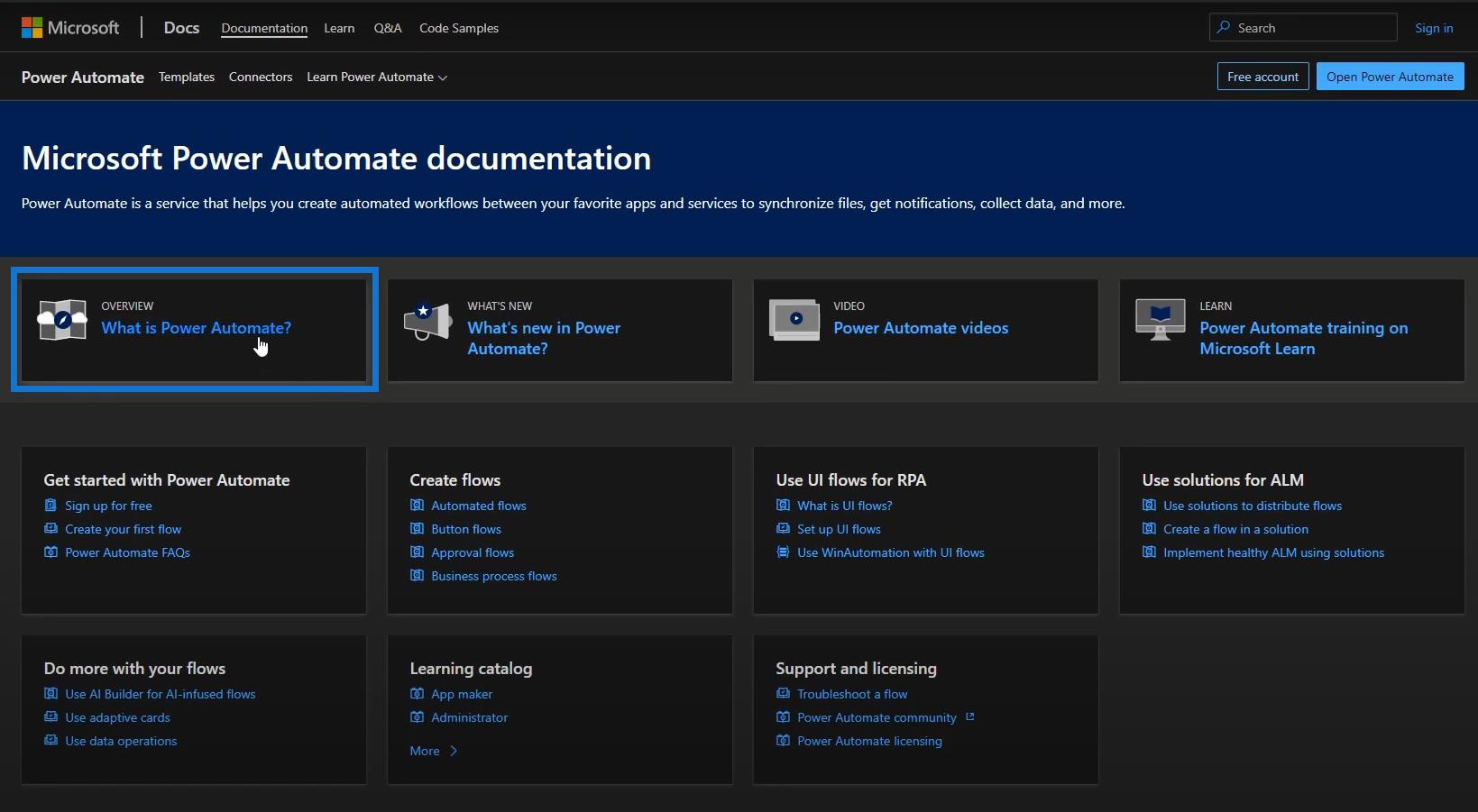Open the Docs menu item

tap(181, 28)
